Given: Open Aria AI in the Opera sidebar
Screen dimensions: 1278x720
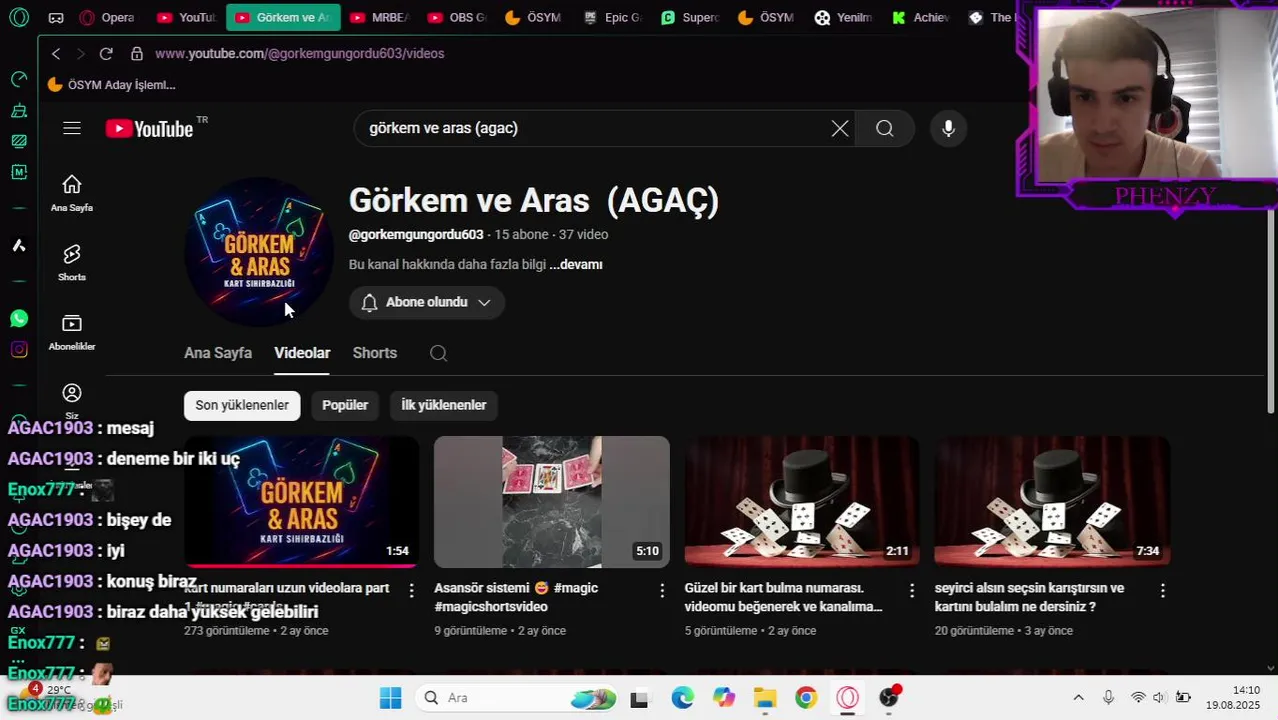Looking at the screenshot, I should [x=19, y=245].
